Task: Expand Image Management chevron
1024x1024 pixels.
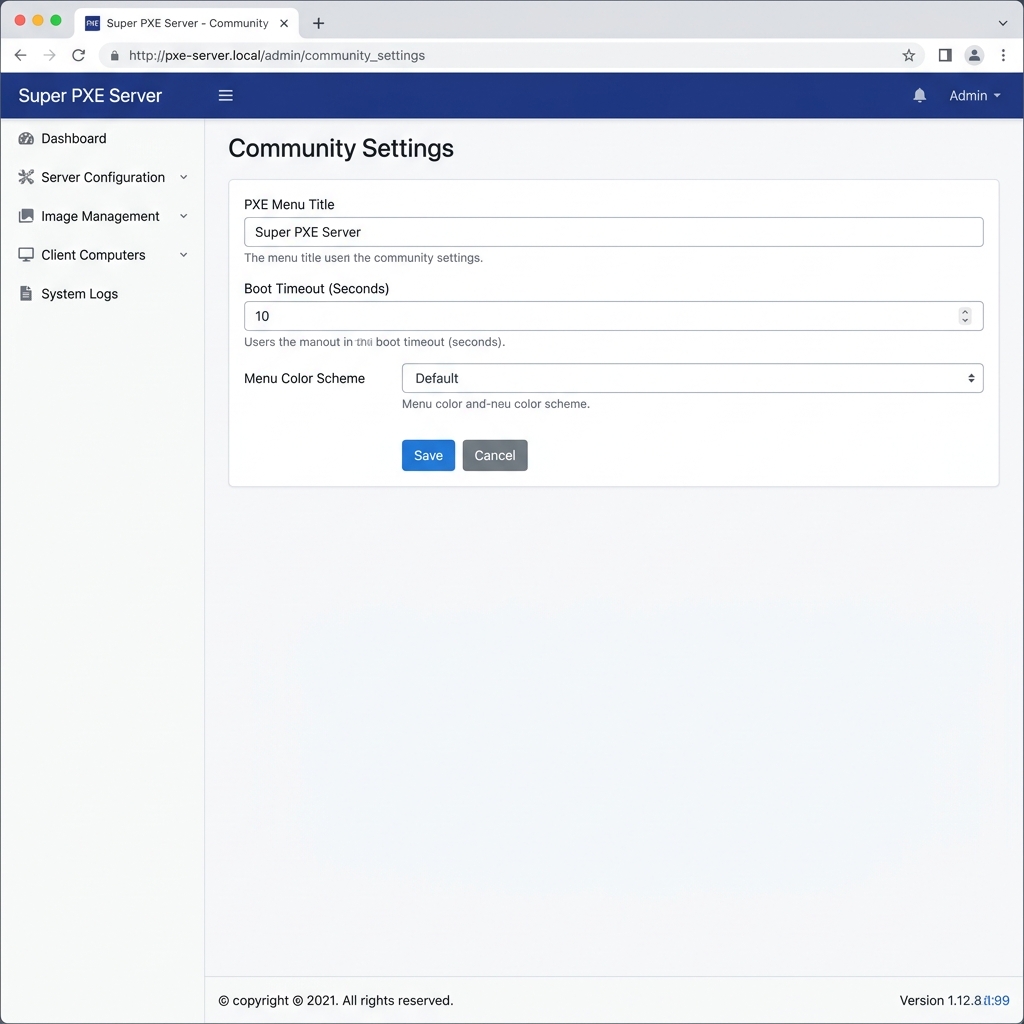Action: pyautogui.click(x=184, y=216)
